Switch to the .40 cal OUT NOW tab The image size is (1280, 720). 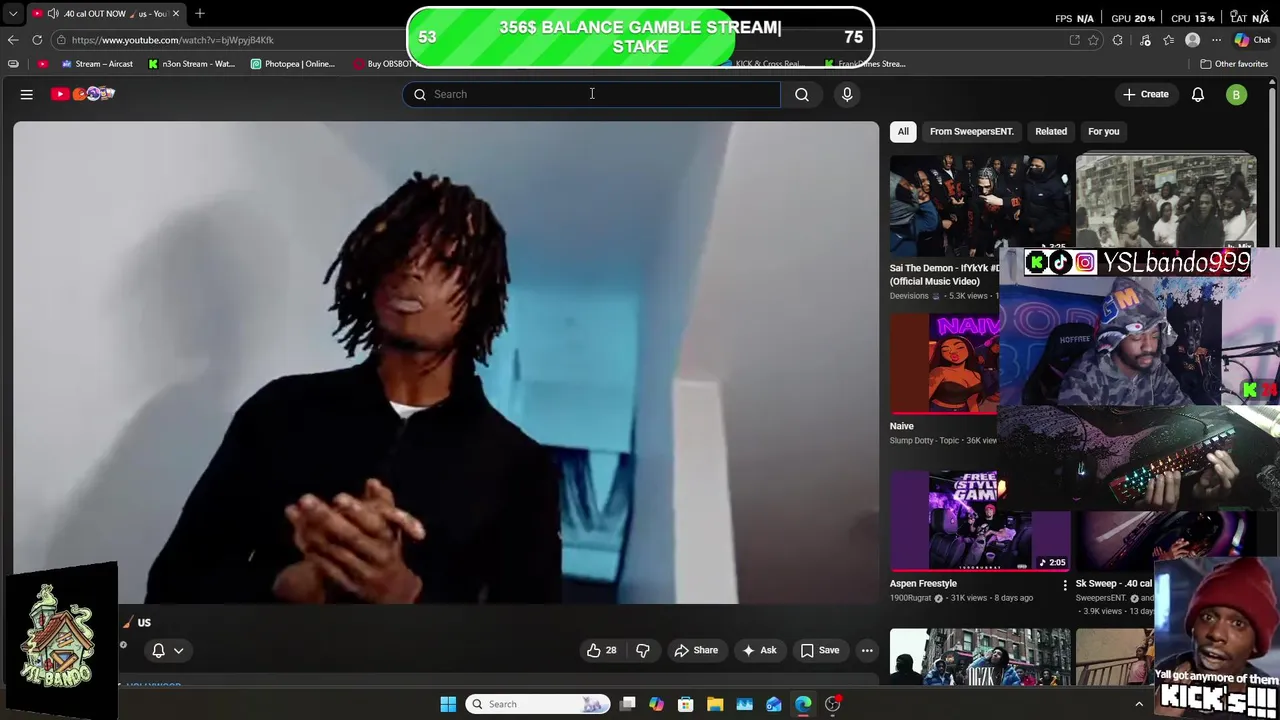pos(105,13)
